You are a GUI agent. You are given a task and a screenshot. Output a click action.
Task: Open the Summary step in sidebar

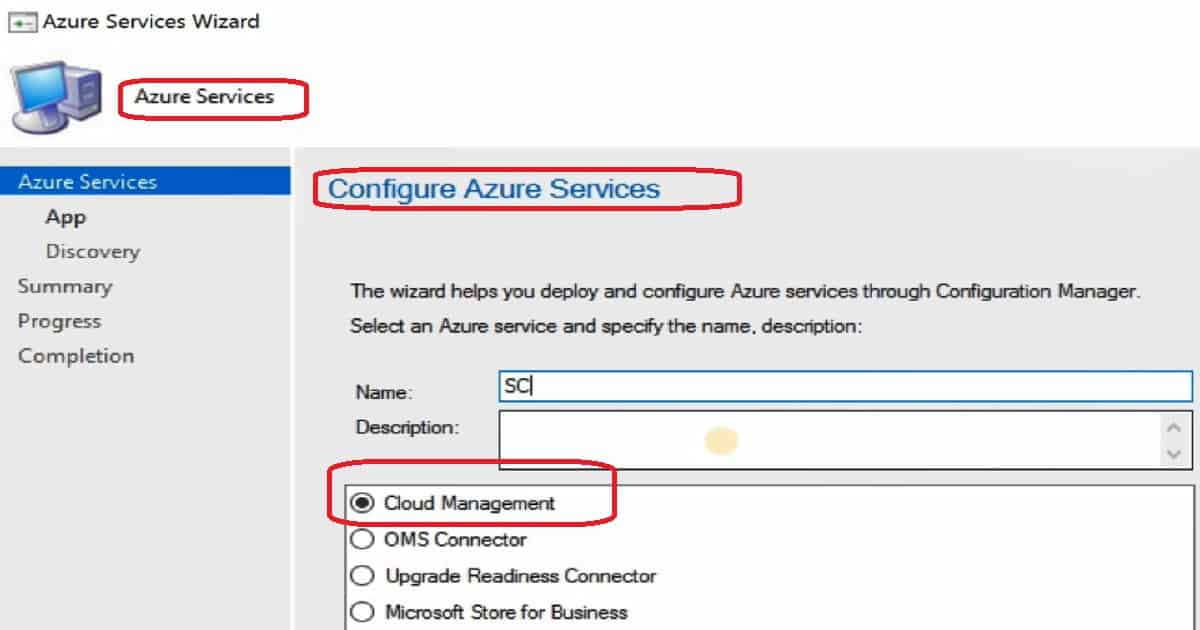[65, 287]
